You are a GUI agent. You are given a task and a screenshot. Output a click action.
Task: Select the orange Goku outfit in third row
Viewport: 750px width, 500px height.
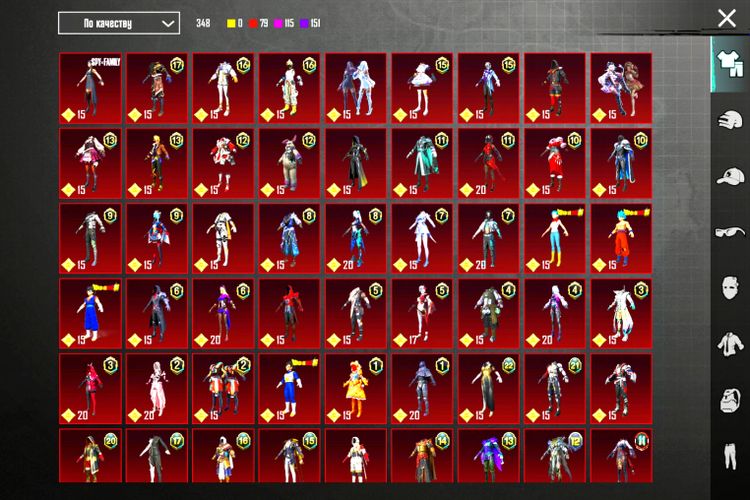(x=620, y=238)
